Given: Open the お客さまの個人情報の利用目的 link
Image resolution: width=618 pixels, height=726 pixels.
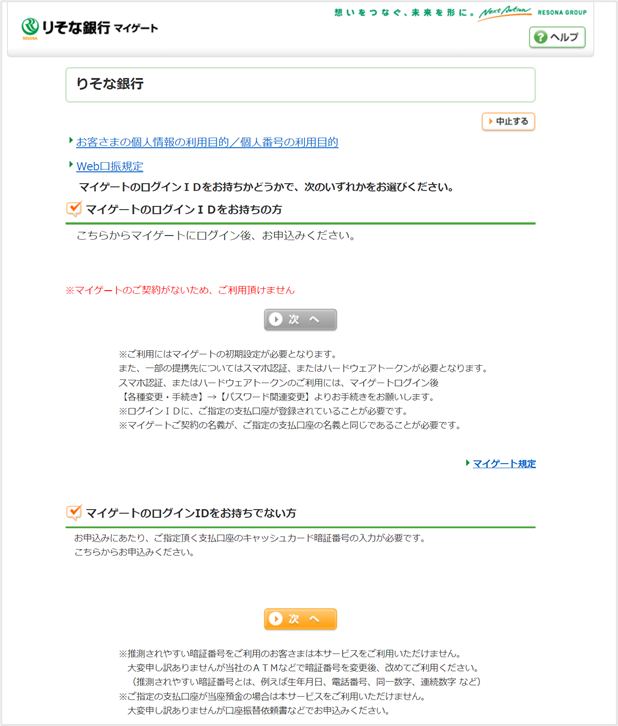Looking at the screenshot, I should click(x=207, y=142).
